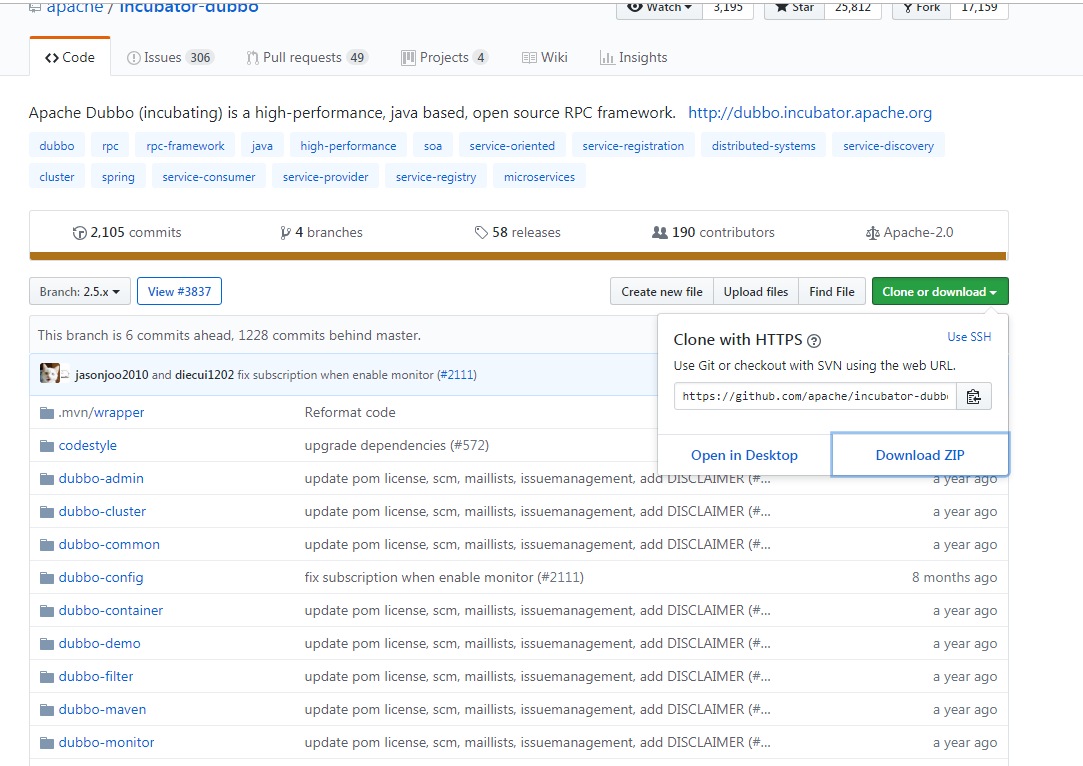1083x766 pixels.
Task: Click the language breakdown color bar
Action: click(518, 256)
